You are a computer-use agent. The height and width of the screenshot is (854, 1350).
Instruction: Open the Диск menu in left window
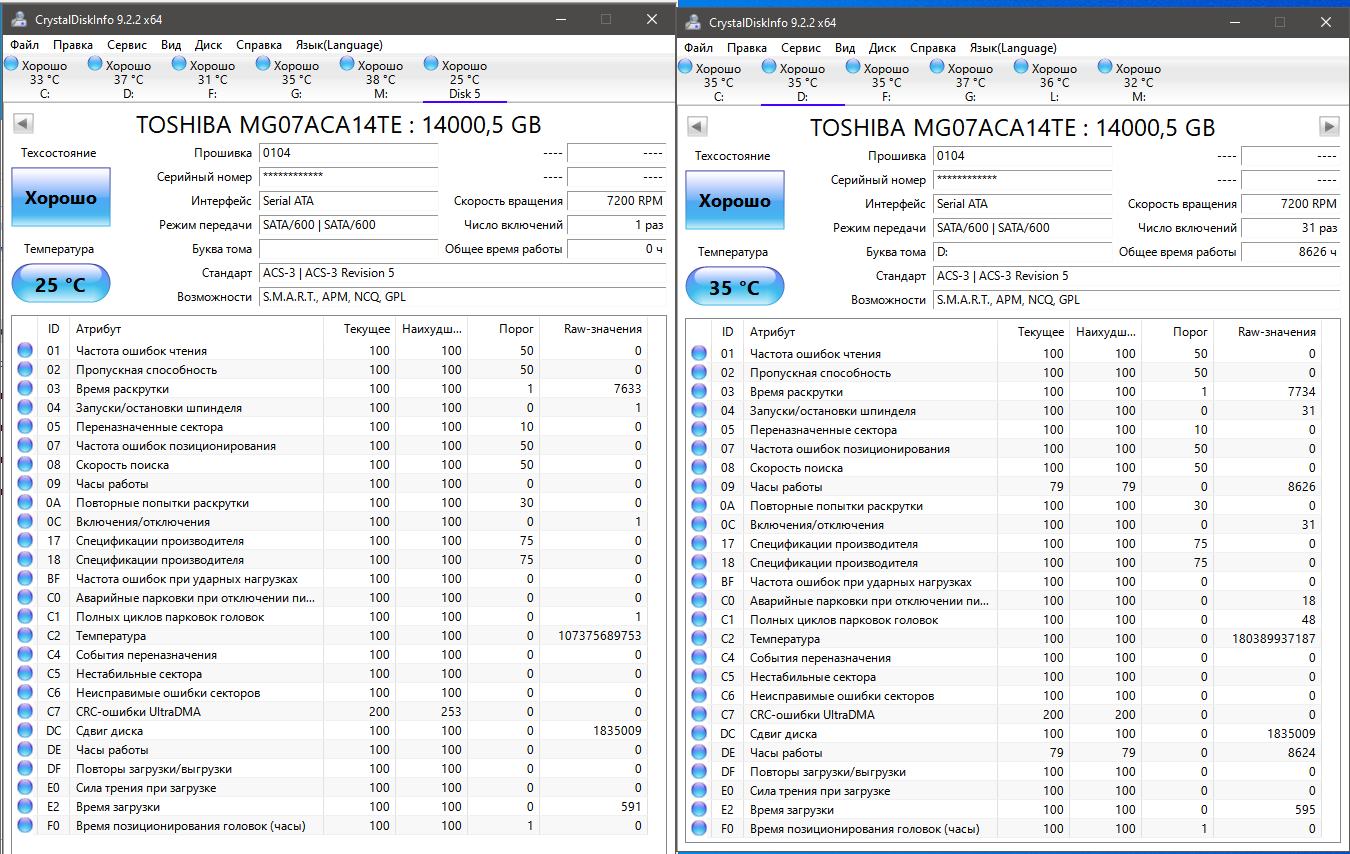209,45
